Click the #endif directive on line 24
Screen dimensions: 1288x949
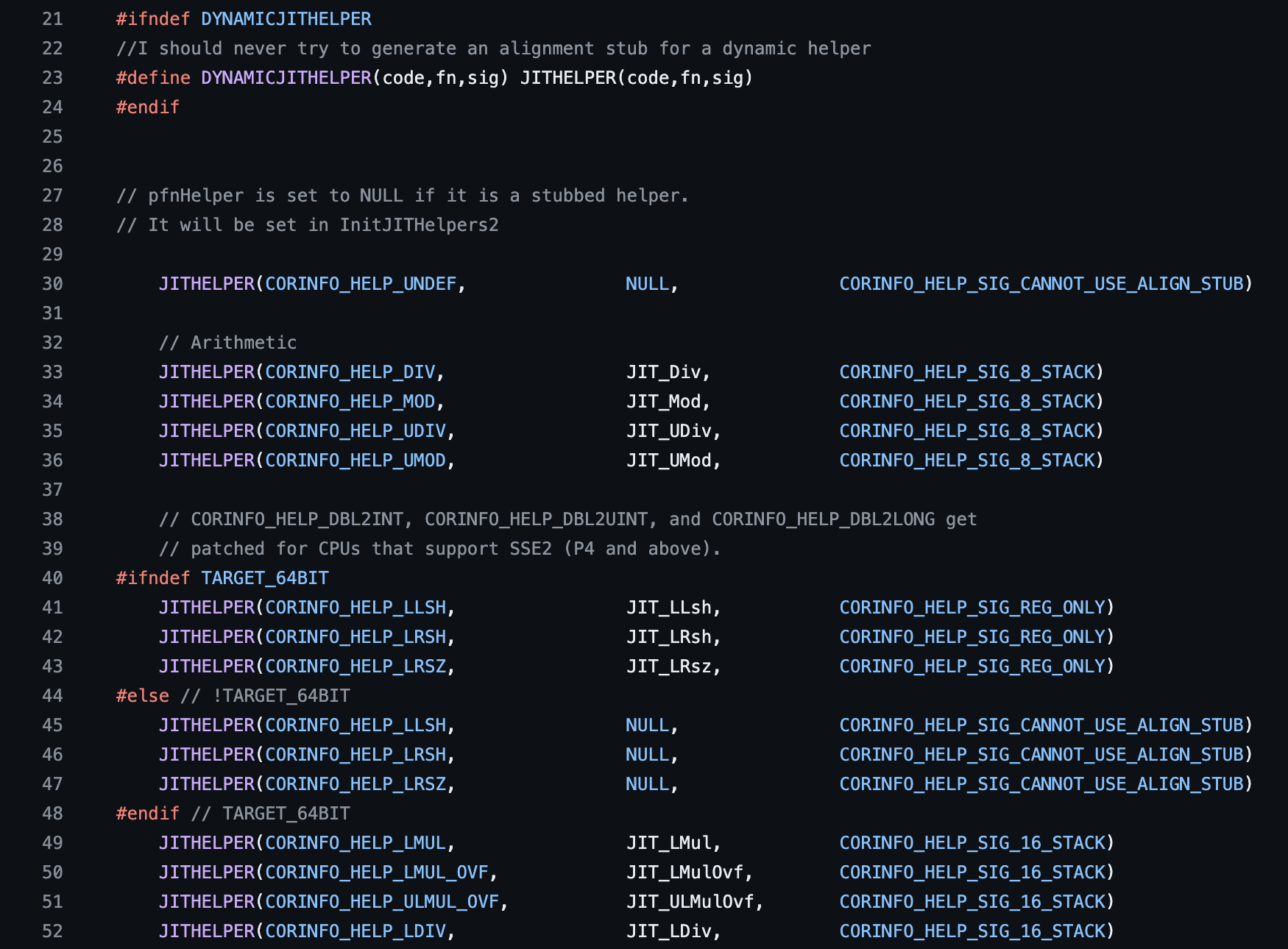(147, 107)
